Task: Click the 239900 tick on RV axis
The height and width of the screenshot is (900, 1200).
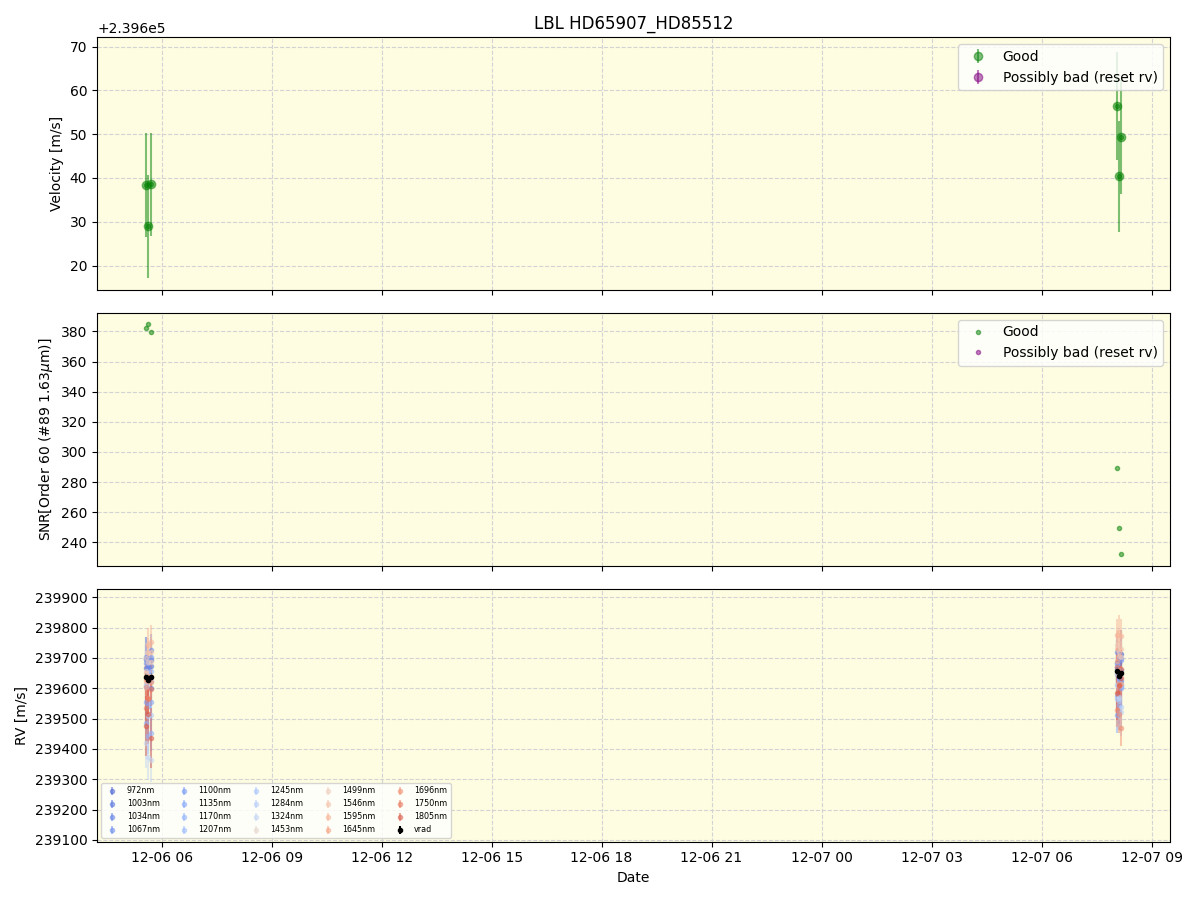Action: tap(63, 598)
